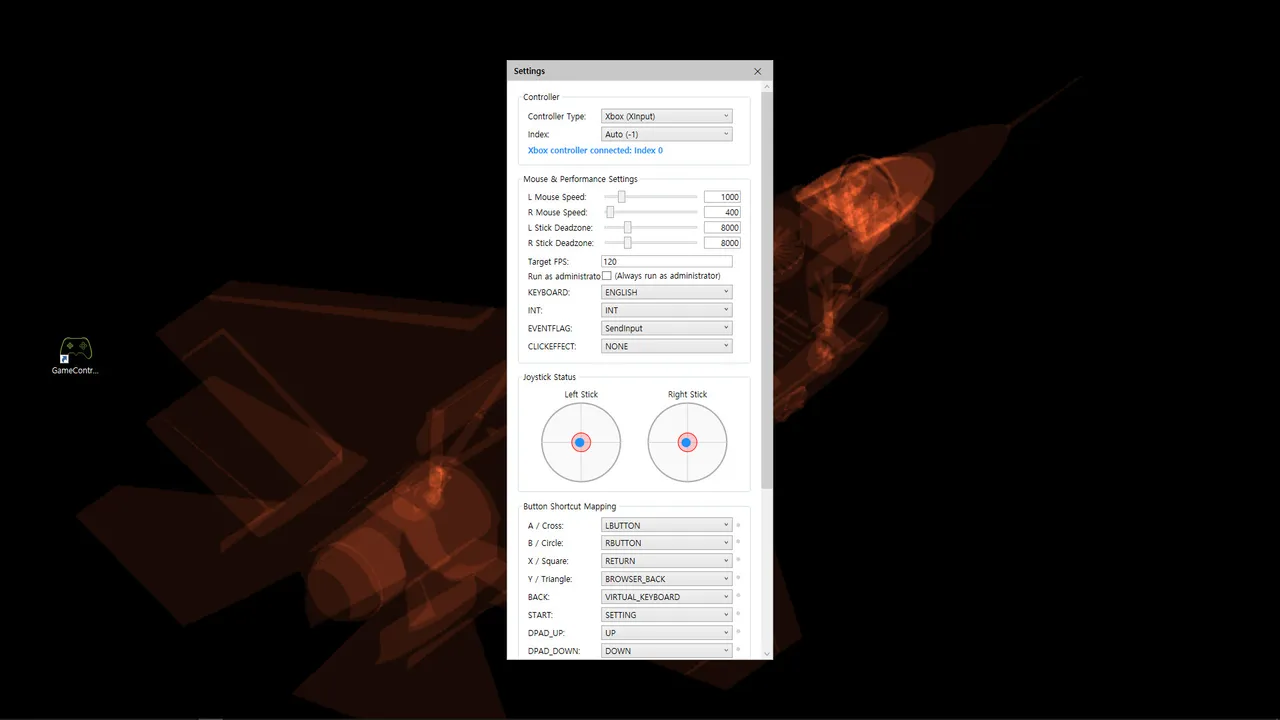Click the Left Stick joystick indicator circle
This screenshot has width=1280, height=720.
[581, 442]
